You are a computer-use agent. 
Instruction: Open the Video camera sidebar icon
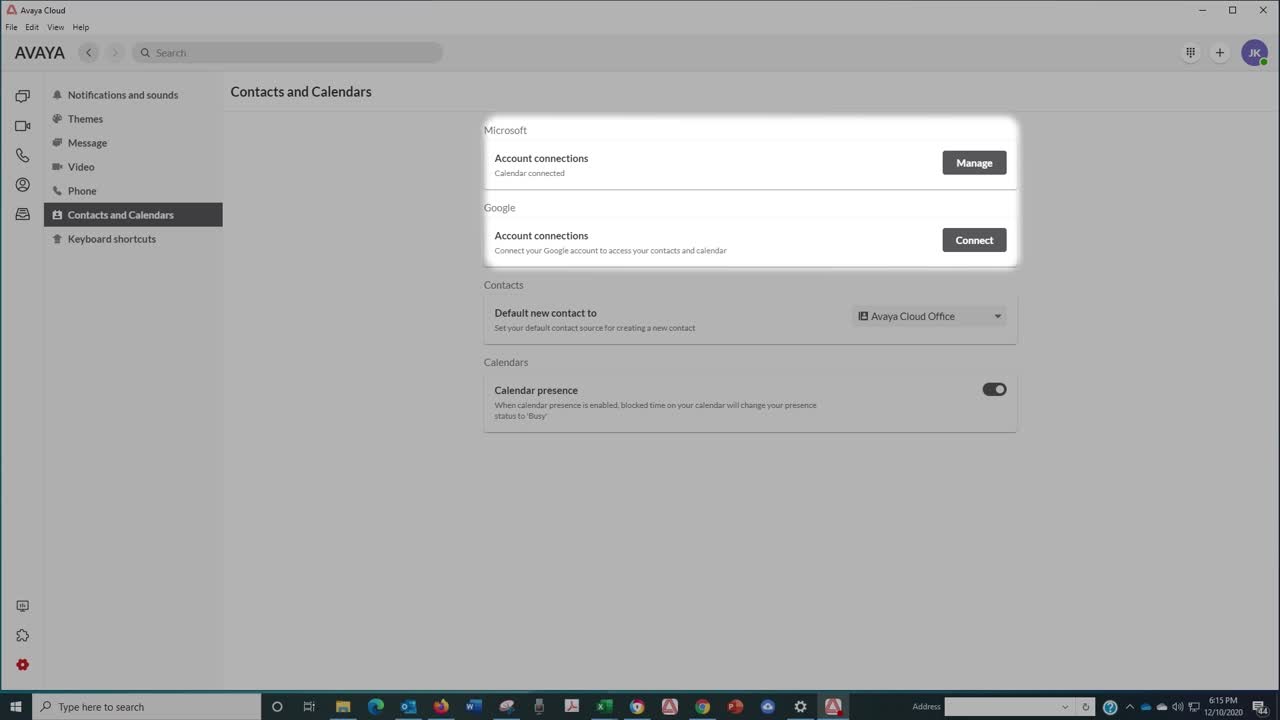click(22, 126)
